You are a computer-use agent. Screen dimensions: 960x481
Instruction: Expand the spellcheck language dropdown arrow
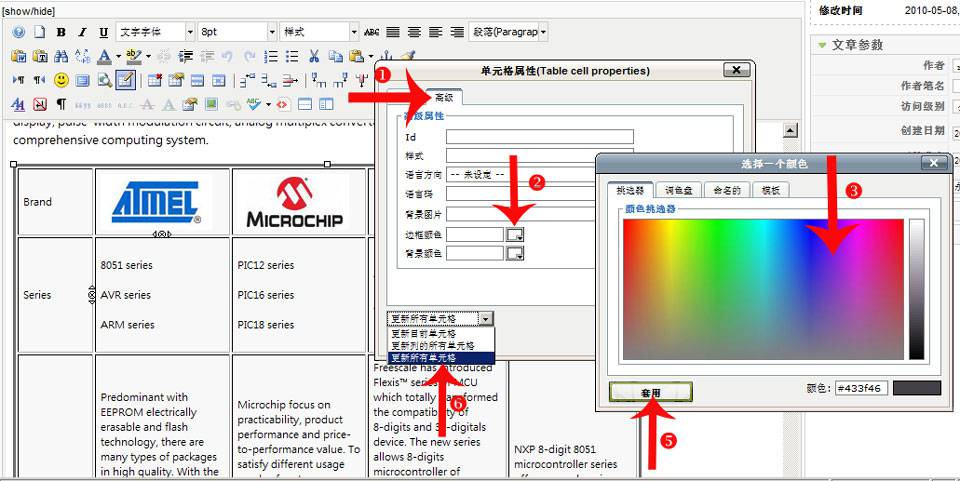(268, 105)
